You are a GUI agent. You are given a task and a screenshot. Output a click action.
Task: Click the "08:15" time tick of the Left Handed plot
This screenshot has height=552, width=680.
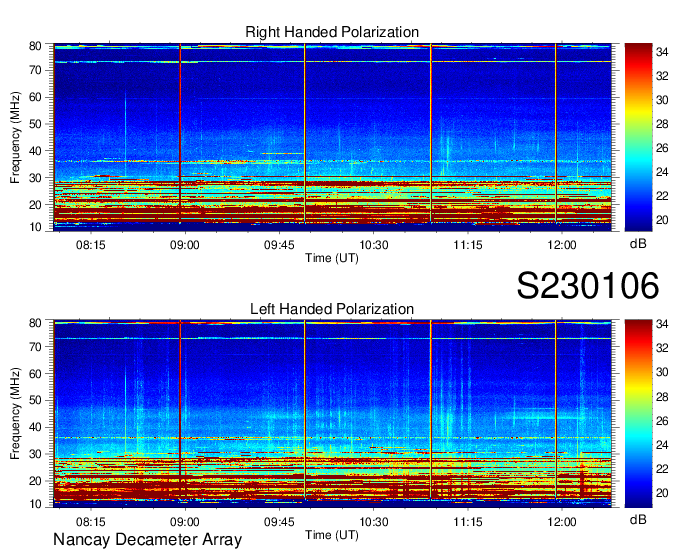pyautogui.click(x=91, y=522)
